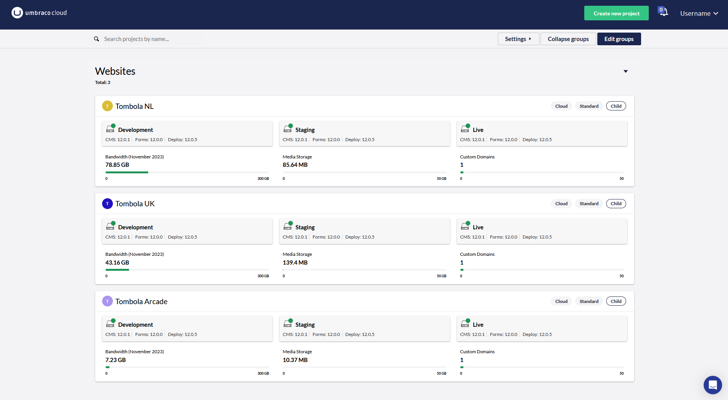Open Tombola NL Staging environment label

pos(305,130)
